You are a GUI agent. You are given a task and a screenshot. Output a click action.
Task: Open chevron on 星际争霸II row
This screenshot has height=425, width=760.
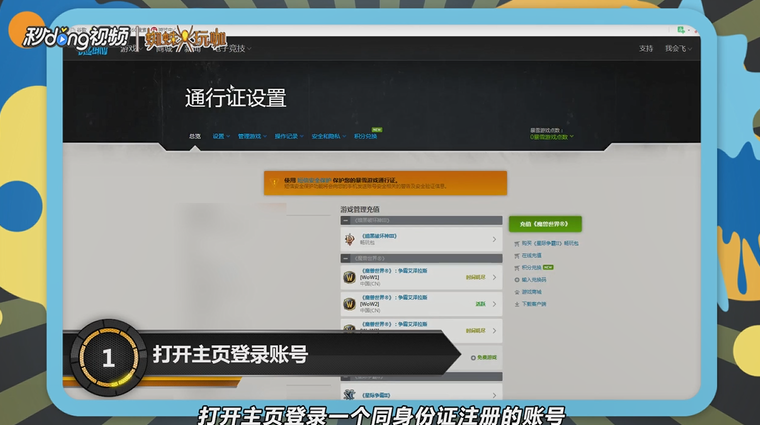[x=494, y=395]
